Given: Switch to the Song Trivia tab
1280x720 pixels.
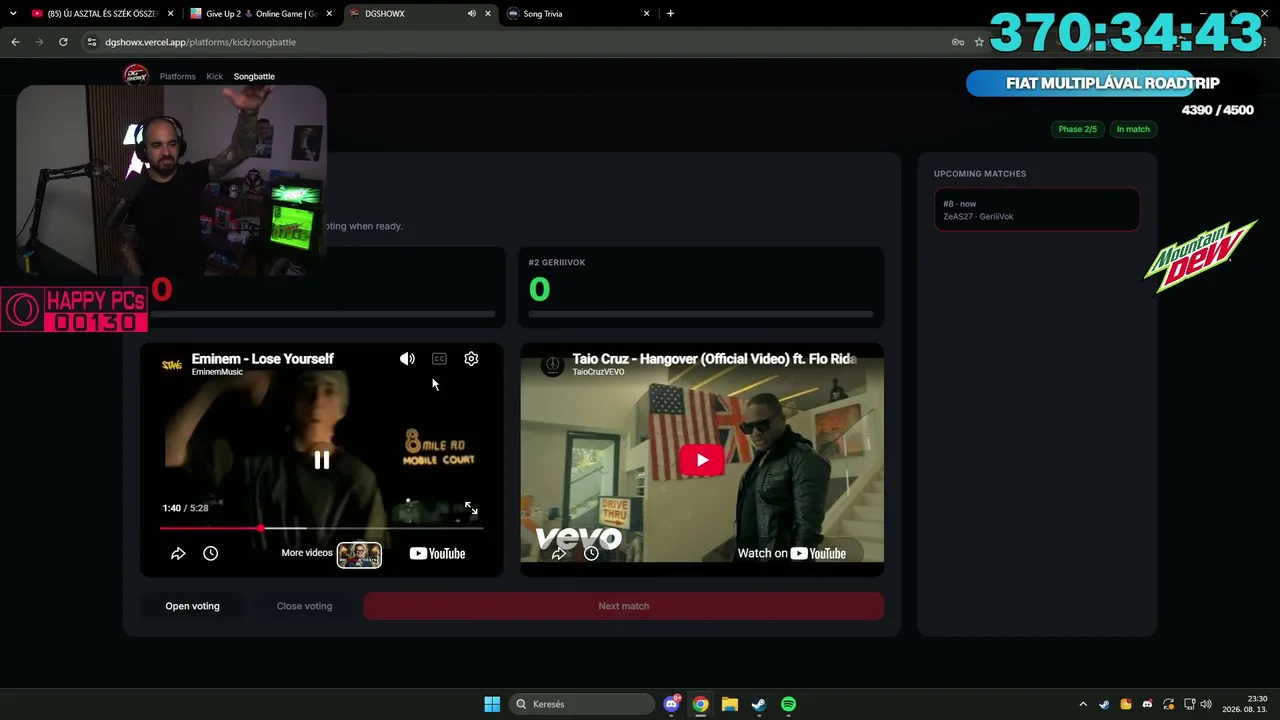Looking at the screenshot, I should point(578,14).
